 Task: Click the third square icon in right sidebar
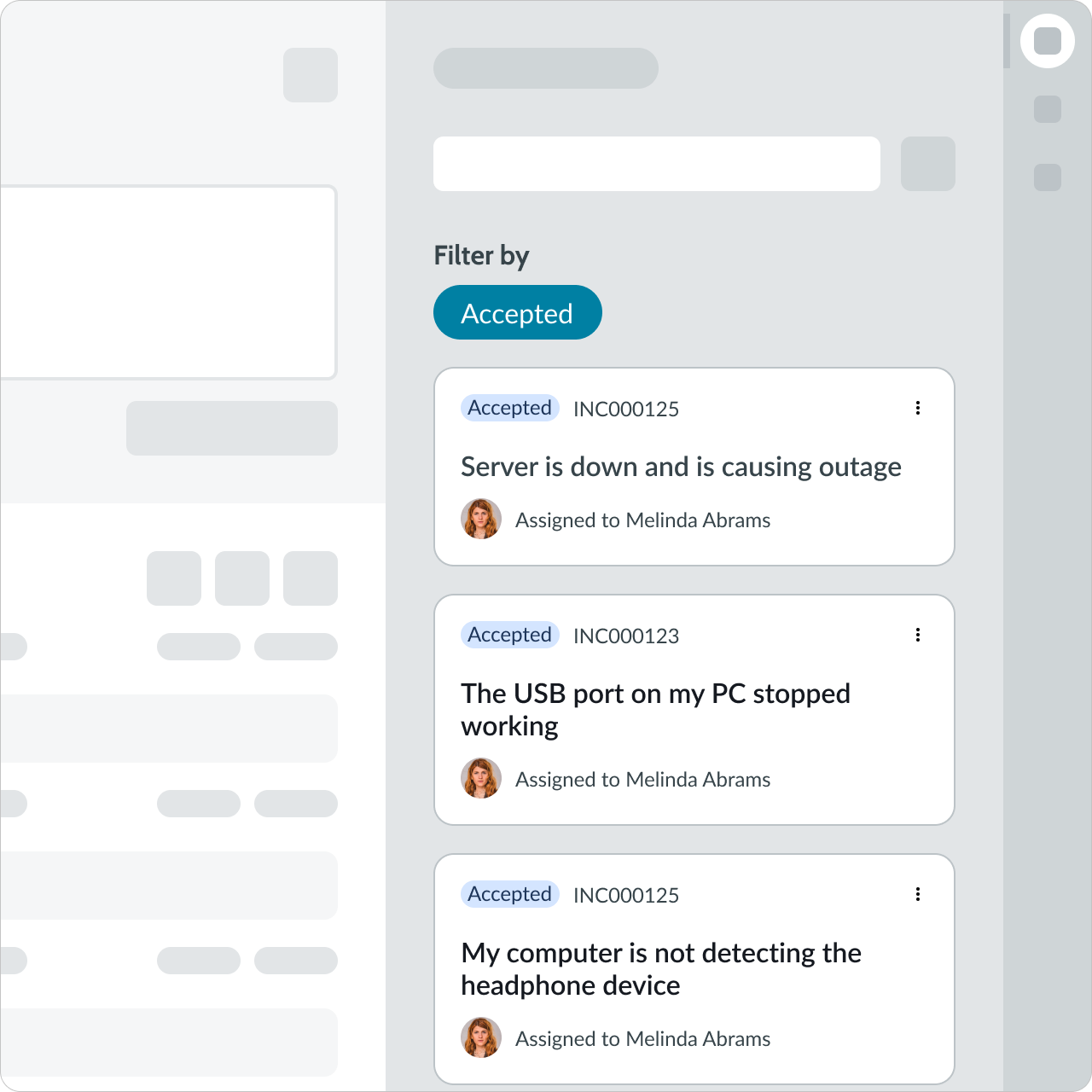click(x=1048, y=177)
